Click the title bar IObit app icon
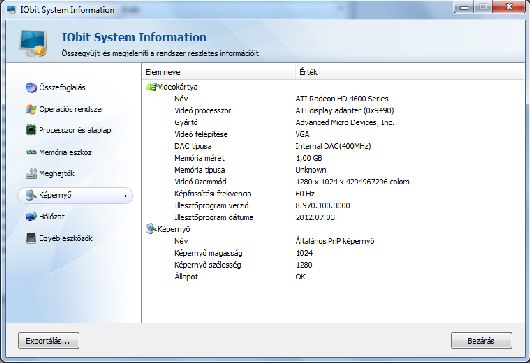 tap(11, 9)
